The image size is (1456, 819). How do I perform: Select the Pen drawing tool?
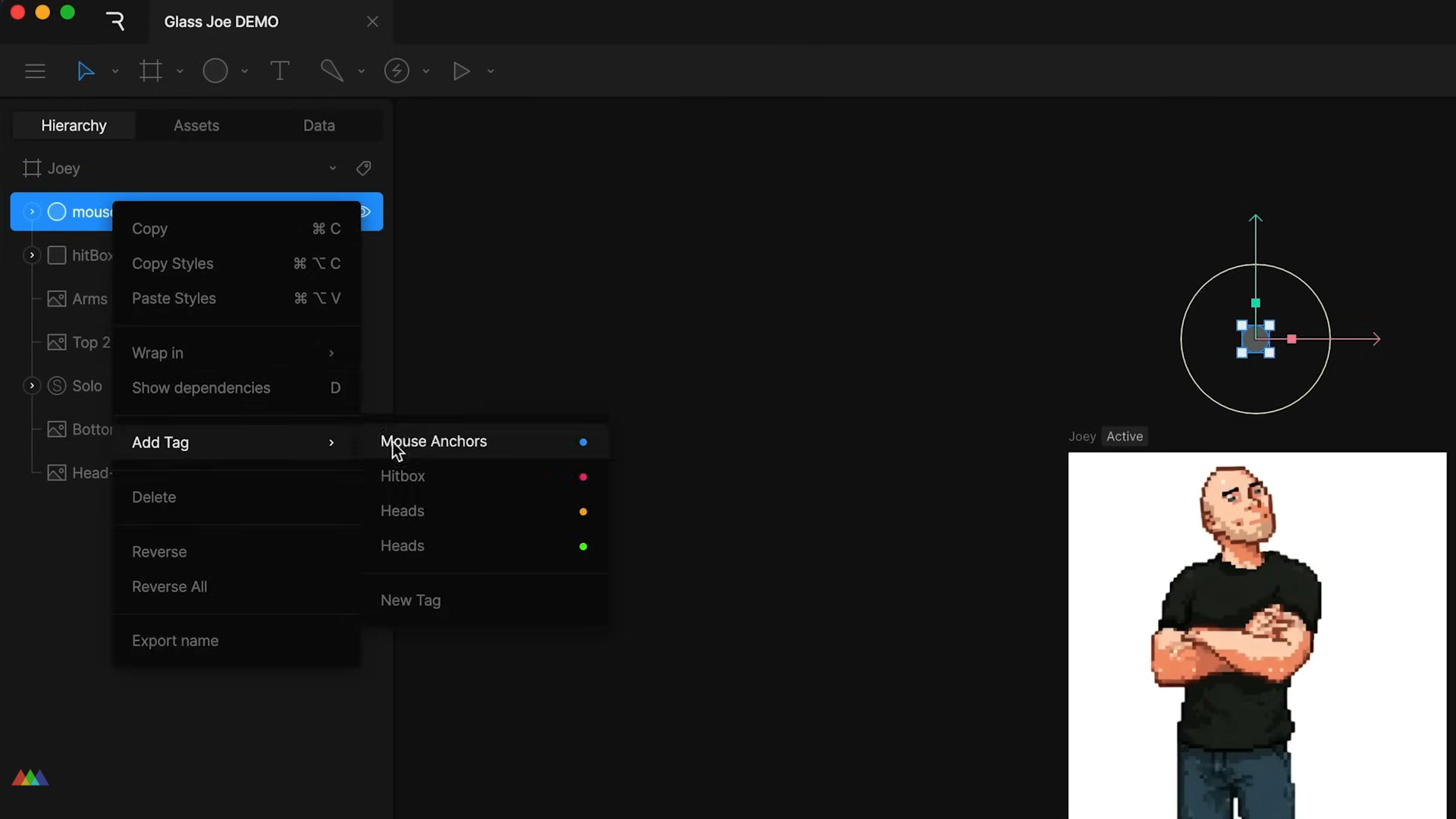point(332,71)
